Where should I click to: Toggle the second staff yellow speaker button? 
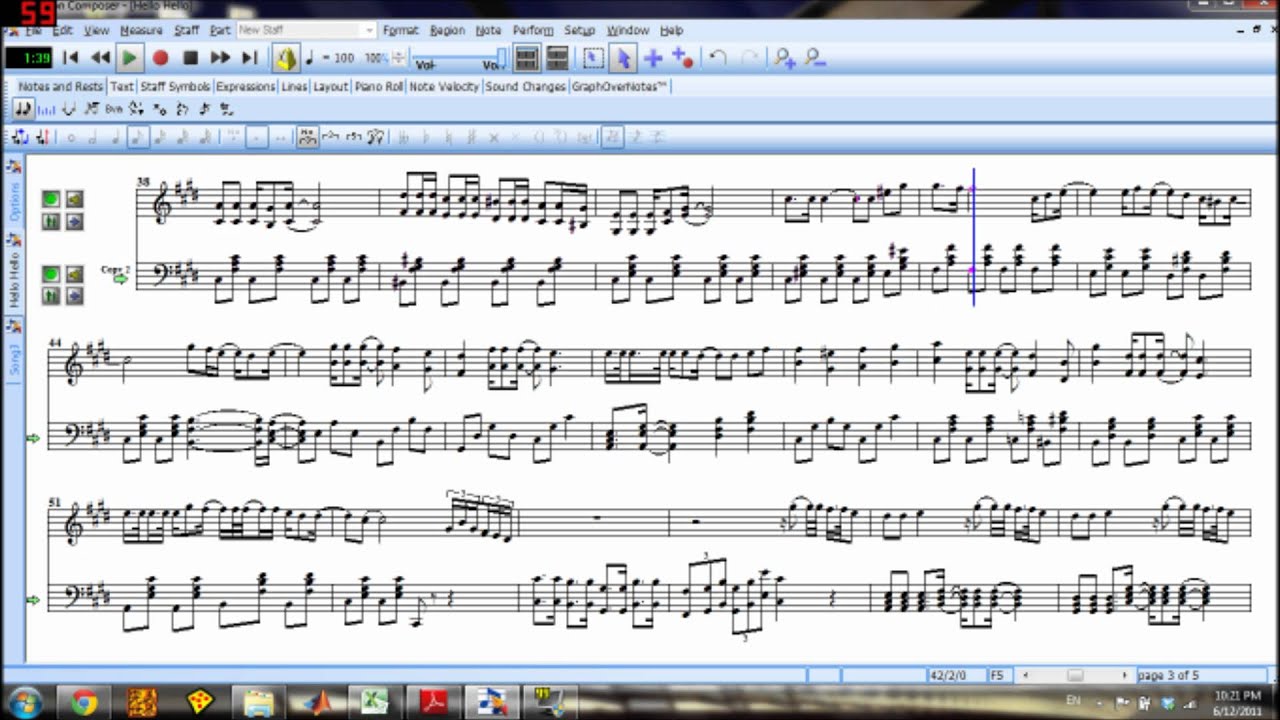point(73,274)
